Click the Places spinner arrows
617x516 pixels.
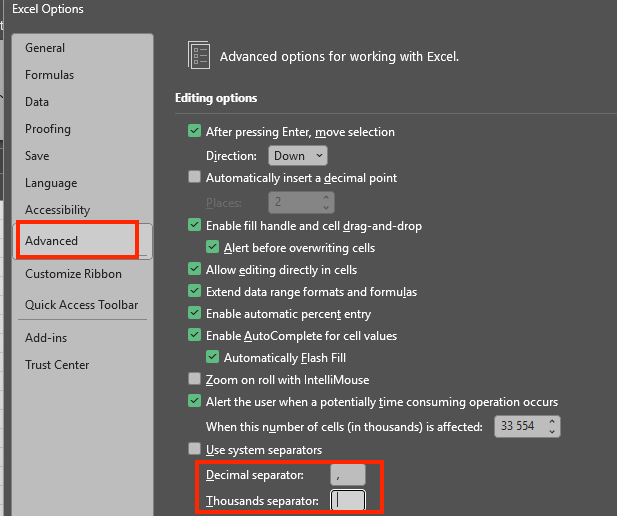326,202
